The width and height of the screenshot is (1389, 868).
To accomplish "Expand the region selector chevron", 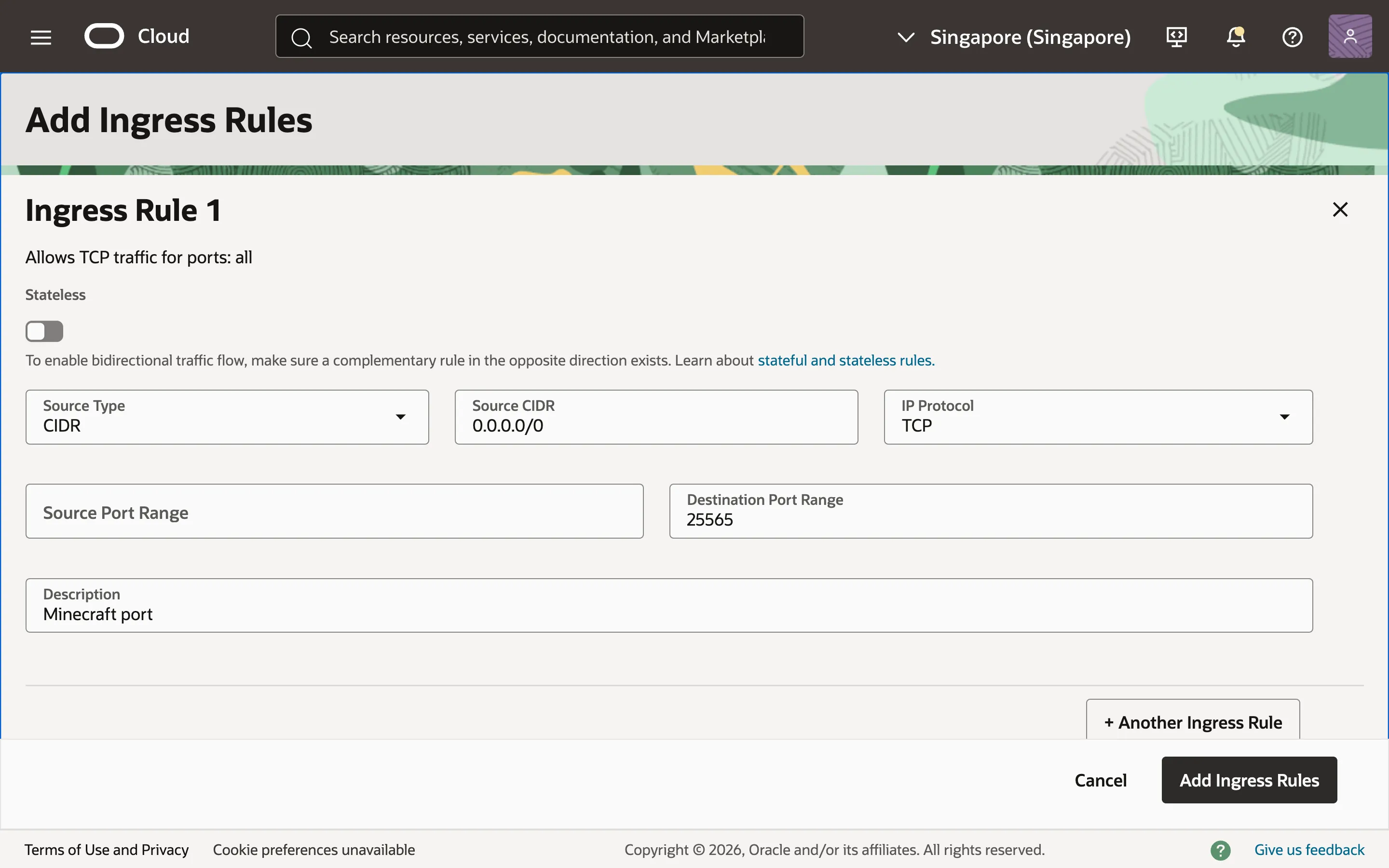I will click(906, 37).
